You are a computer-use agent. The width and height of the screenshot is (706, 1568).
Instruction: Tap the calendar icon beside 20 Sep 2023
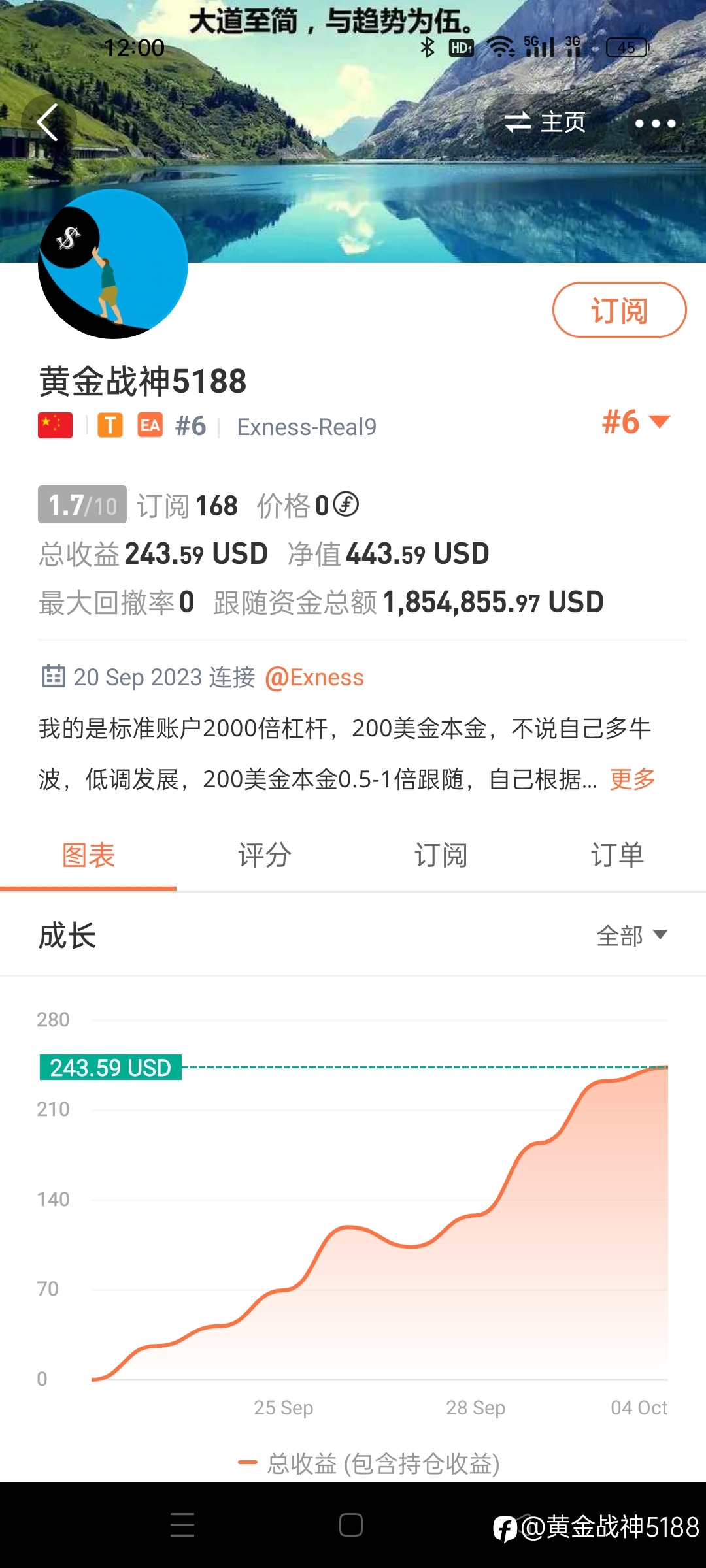click(54, 676)
